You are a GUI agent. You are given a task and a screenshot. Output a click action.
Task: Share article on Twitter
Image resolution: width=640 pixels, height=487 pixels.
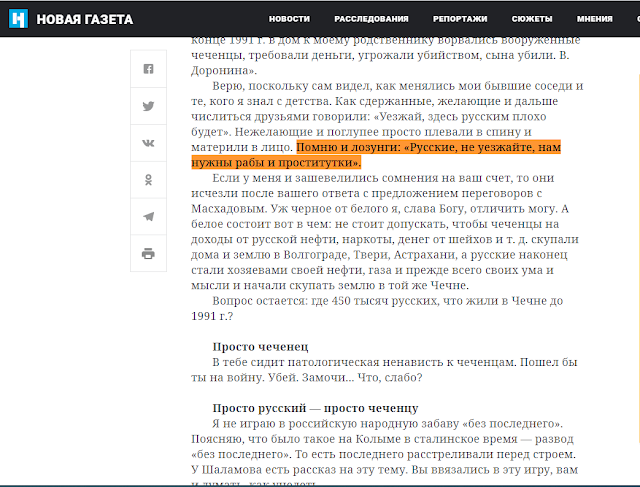149,106
